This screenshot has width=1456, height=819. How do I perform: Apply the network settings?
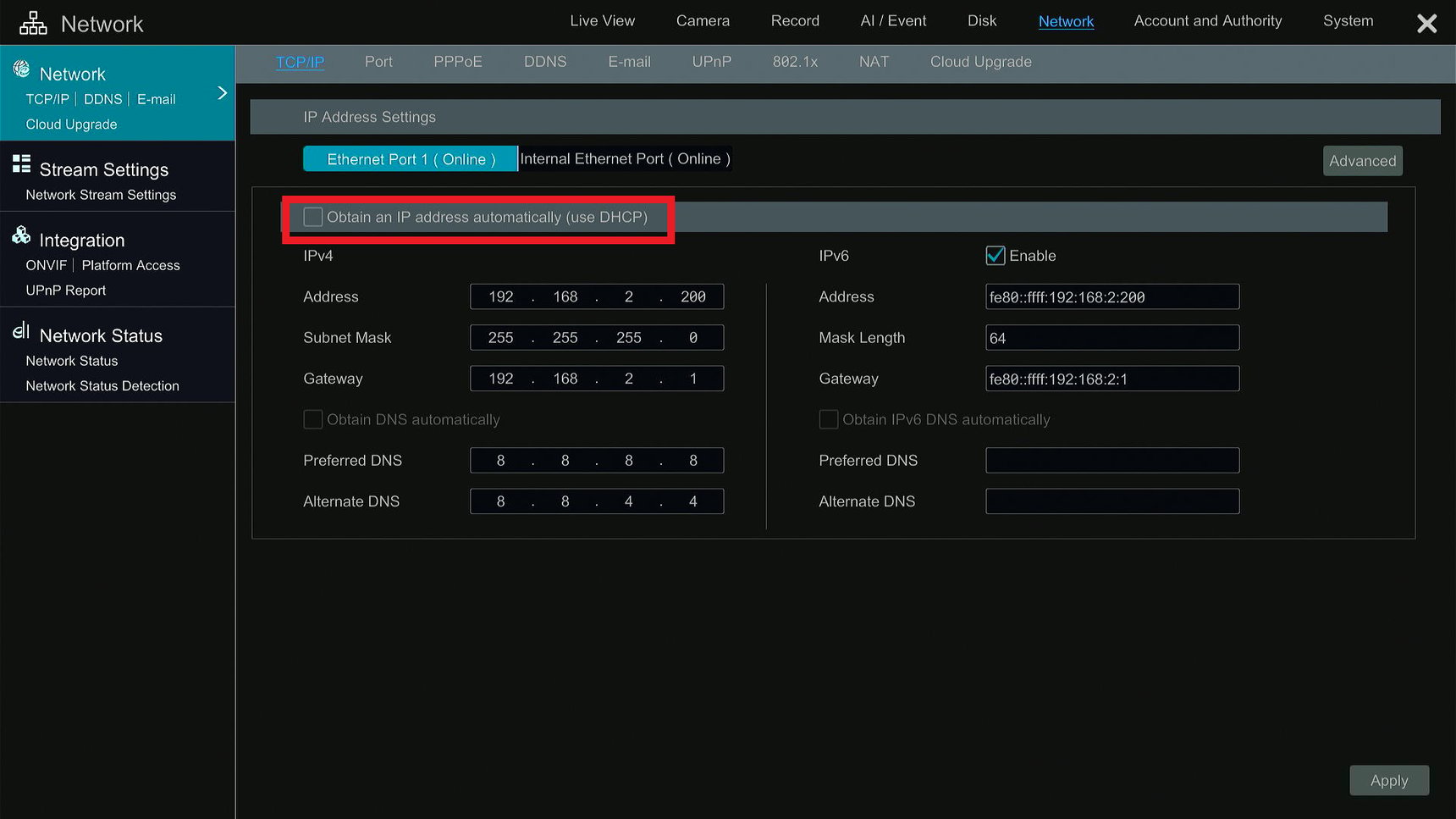(x=1388, y=780)
